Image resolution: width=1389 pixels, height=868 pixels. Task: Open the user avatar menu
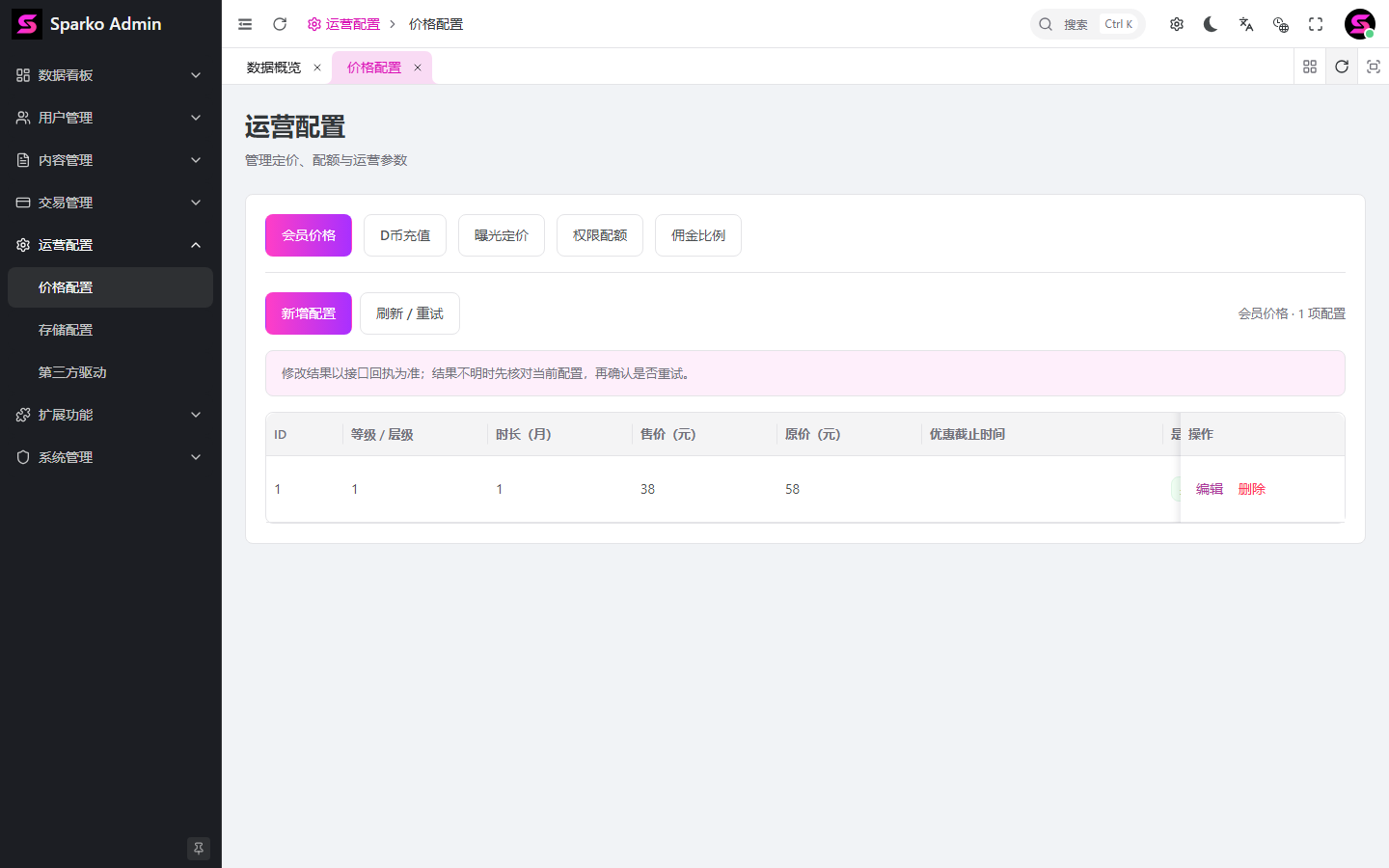point(1360,24)
